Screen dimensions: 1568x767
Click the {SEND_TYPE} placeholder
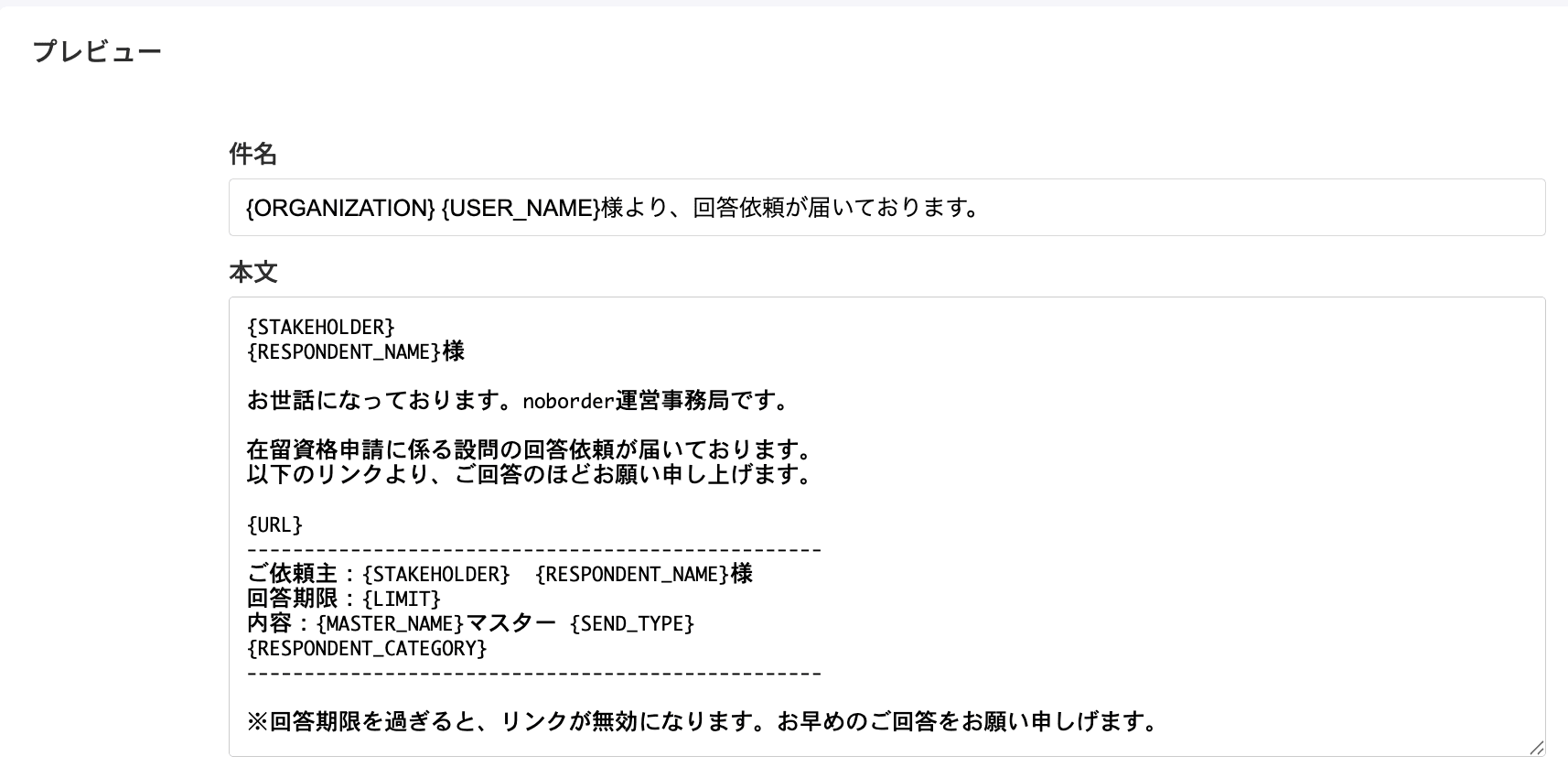coord(632,624)
